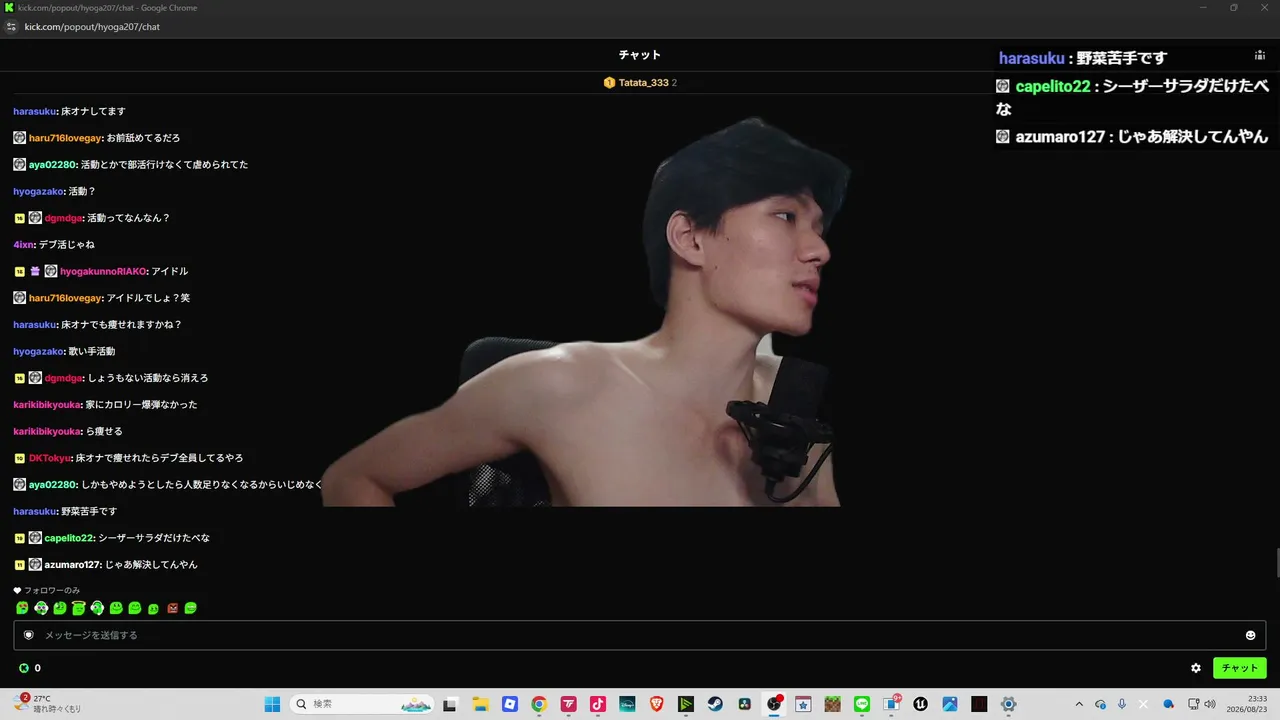
Task: Open Steam from the taskbar
Action: [715, 704]
